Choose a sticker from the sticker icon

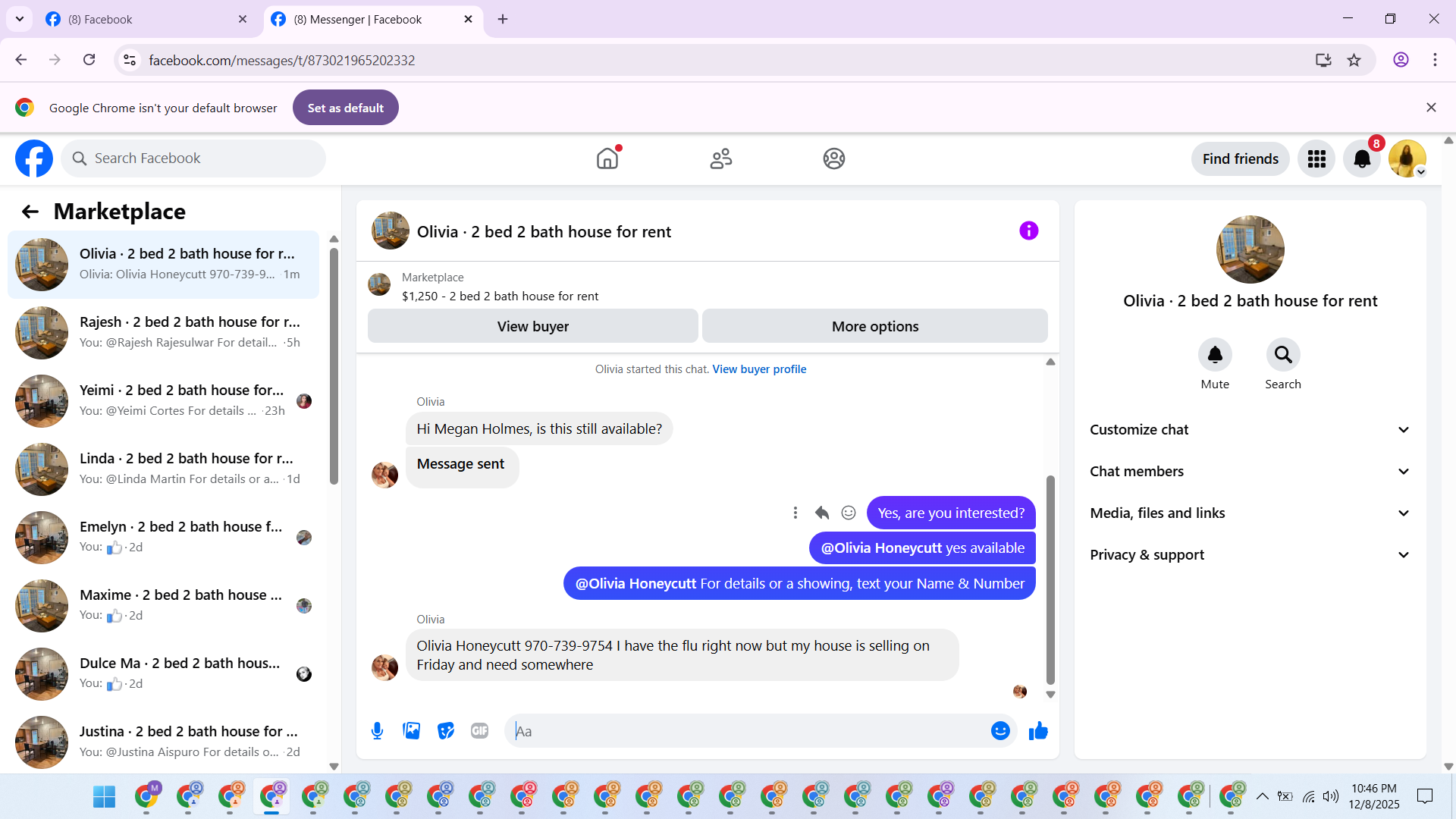tap(446, 731)
